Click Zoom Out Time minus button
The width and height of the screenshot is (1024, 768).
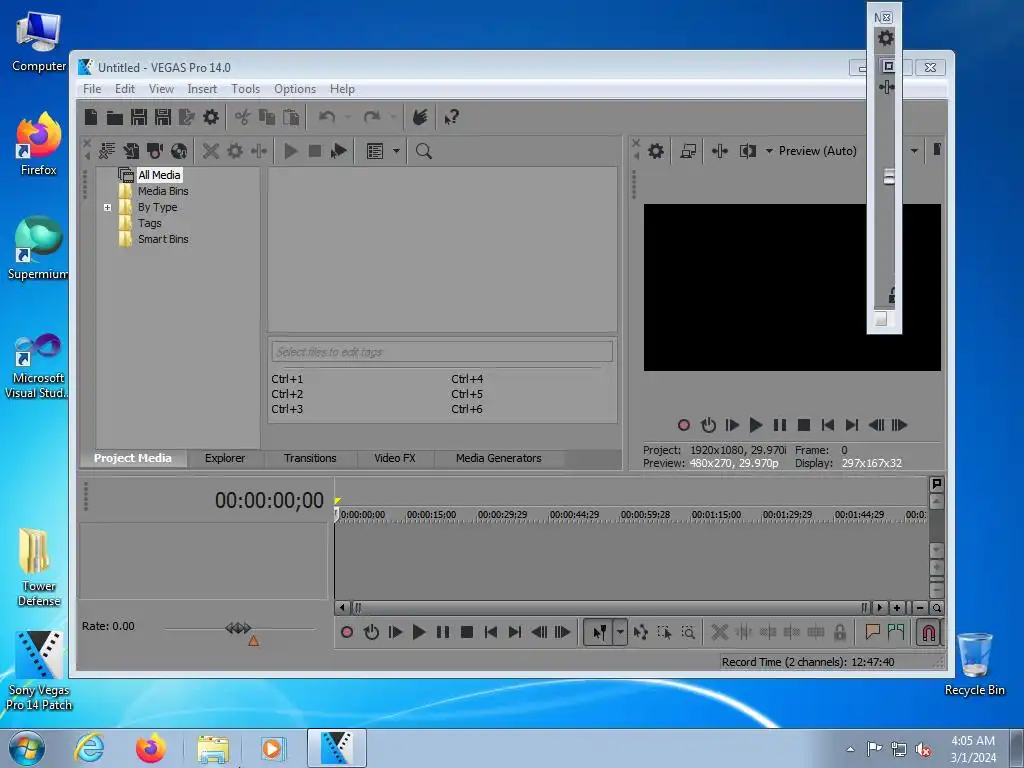920,608
